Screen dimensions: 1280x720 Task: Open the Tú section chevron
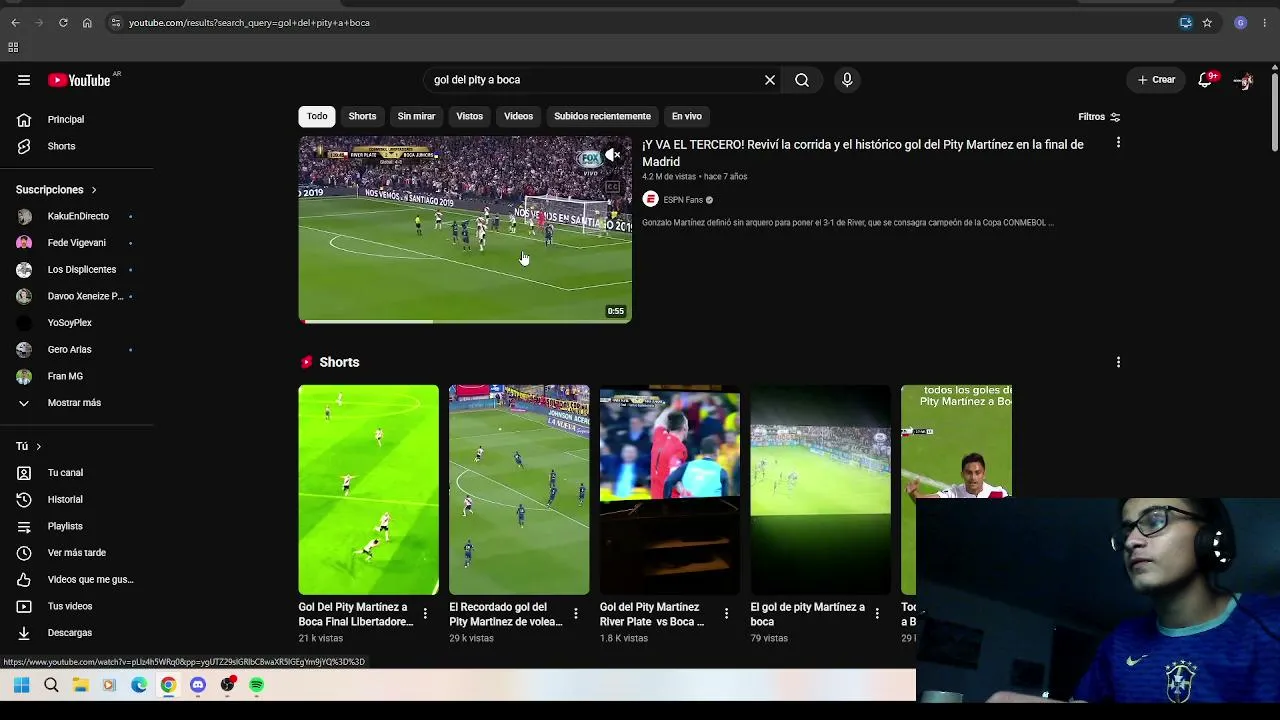pos(38,446)
